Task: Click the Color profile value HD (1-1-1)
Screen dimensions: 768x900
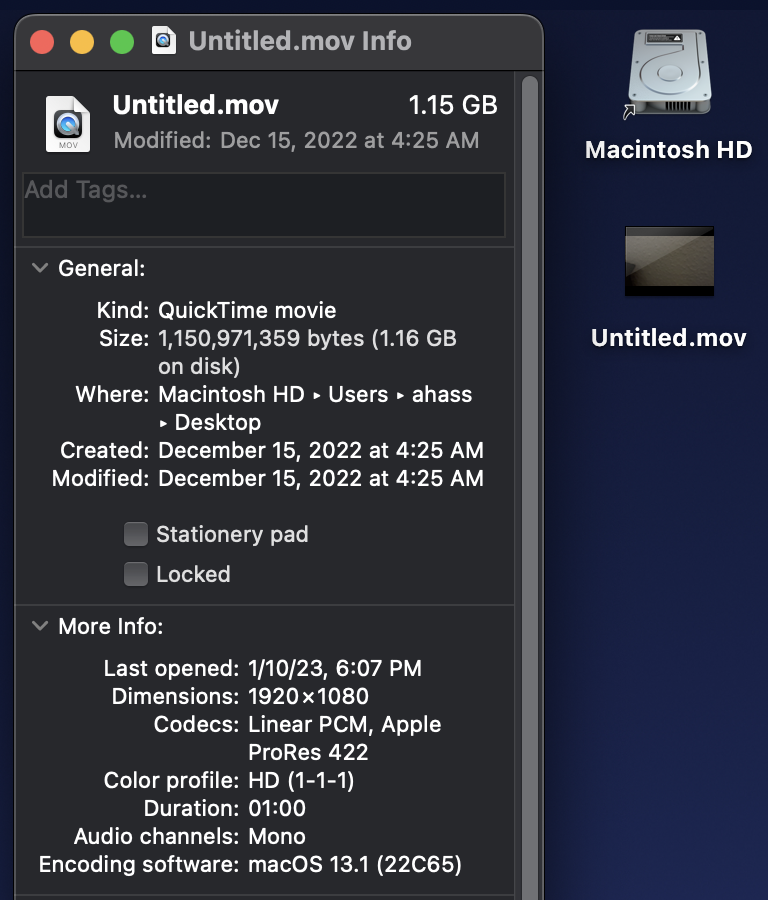Action: (301, 781)
